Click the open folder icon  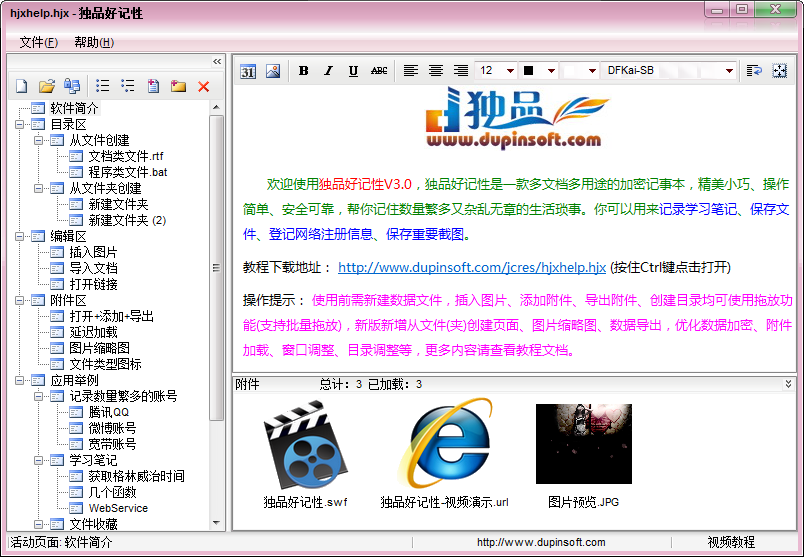click(46, 87)
